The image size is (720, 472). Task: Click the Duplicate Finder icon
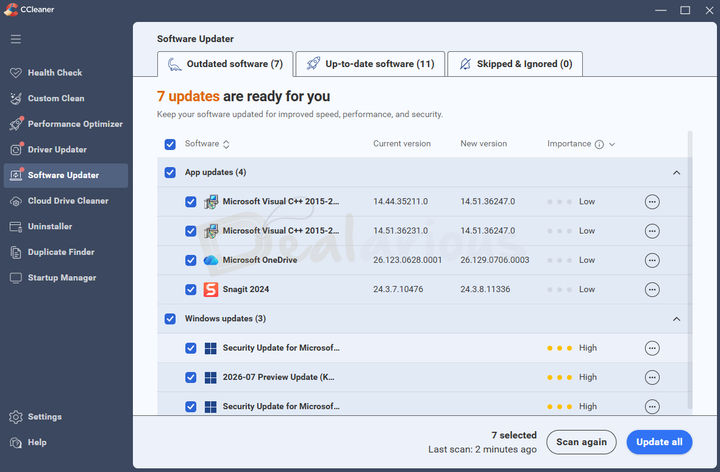pos(16,252)
